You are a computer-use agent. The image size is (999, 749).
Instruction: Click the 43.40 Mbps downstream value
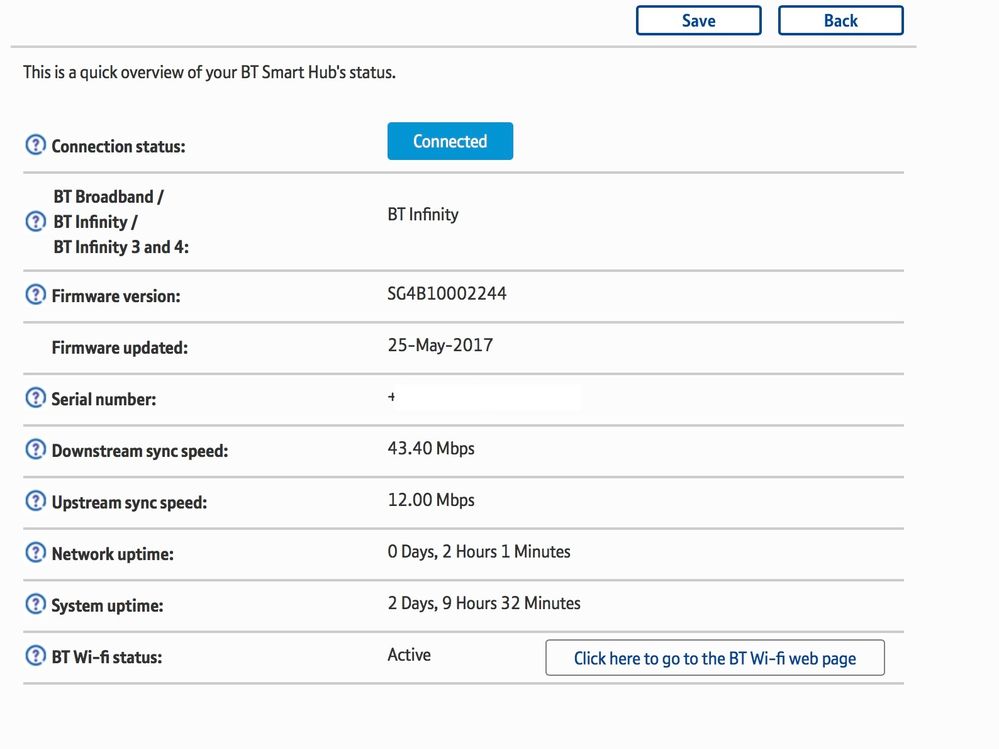[x=431, y=448]
